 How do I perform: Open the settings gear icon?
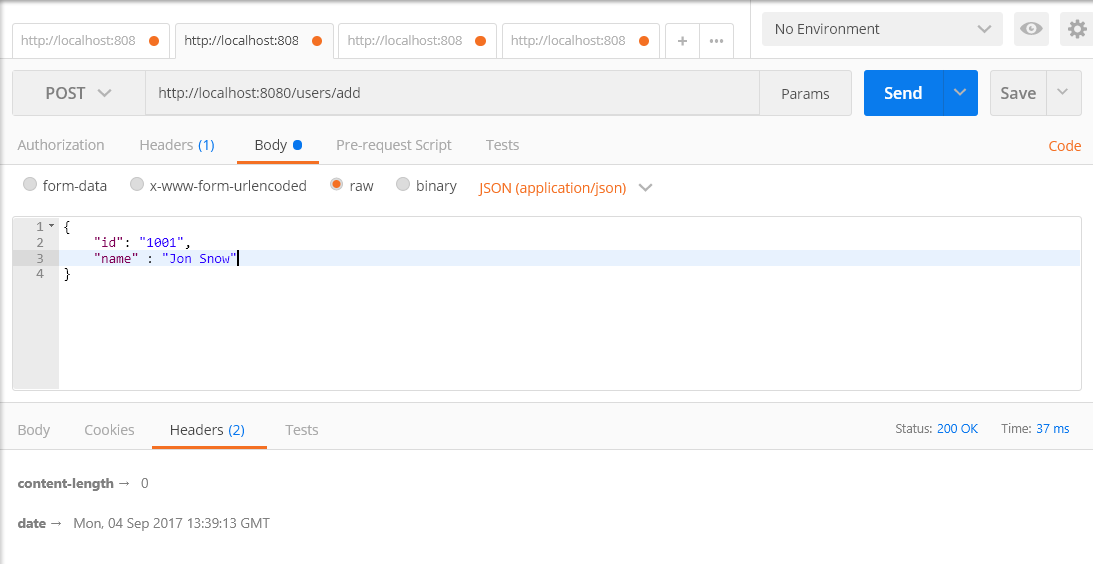coord(1077,29)
